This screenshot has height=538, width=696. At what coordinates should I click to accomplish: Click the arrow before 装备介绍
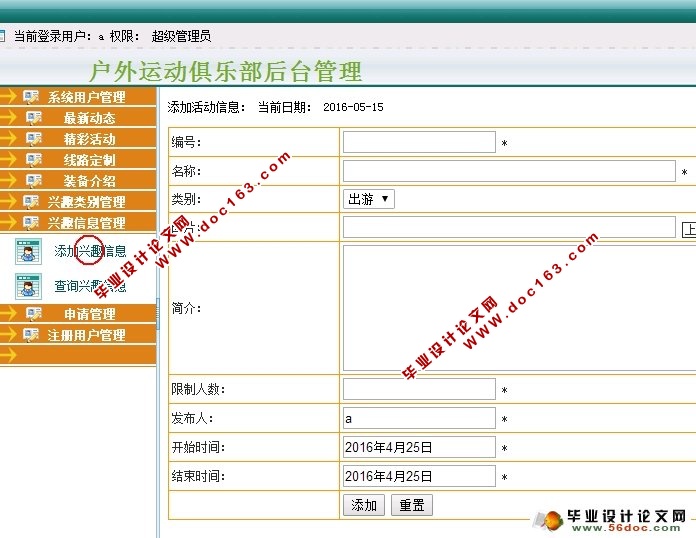coord(8,180)
